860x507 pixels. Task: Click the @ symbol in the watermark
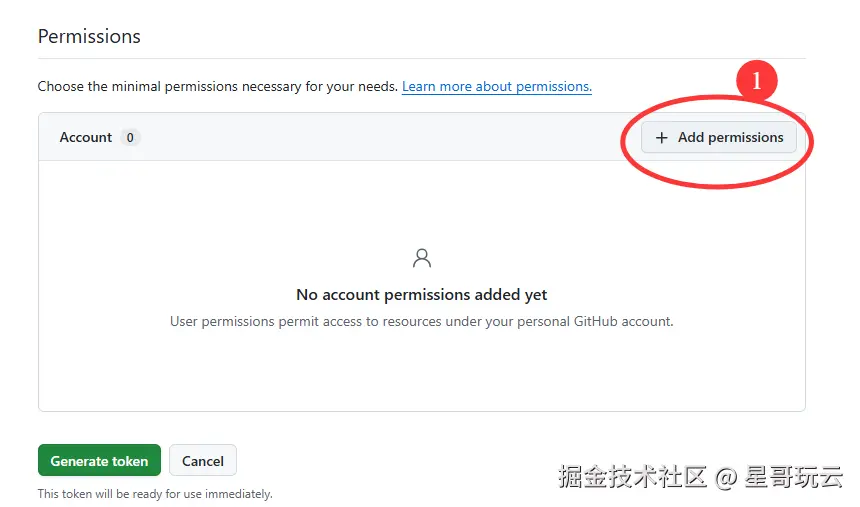tap(726, 477)
